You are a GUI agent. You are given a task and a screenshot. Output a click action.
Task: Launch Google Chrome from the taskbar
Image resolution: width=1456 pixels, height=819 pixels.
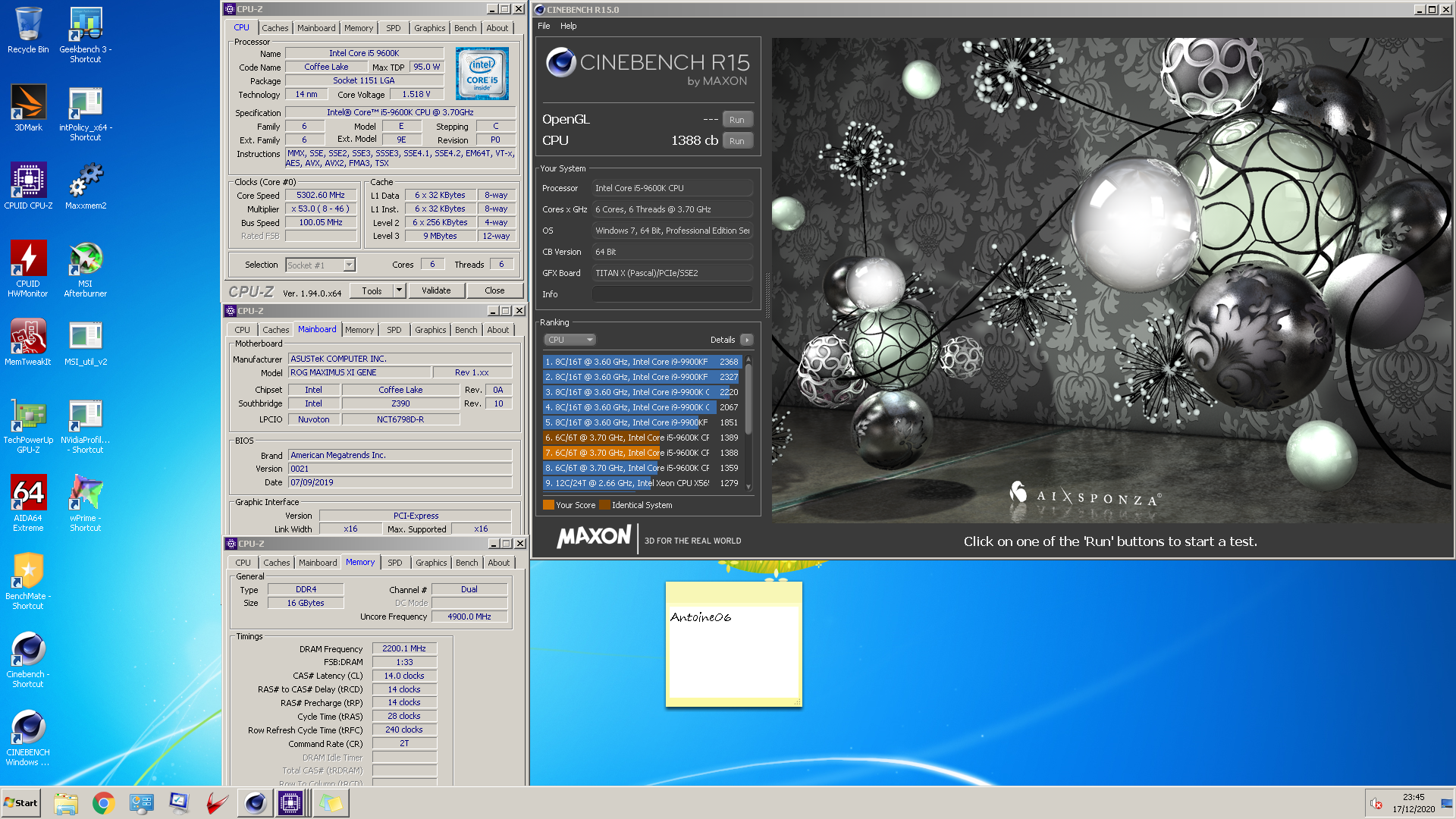tap(104, 803)
